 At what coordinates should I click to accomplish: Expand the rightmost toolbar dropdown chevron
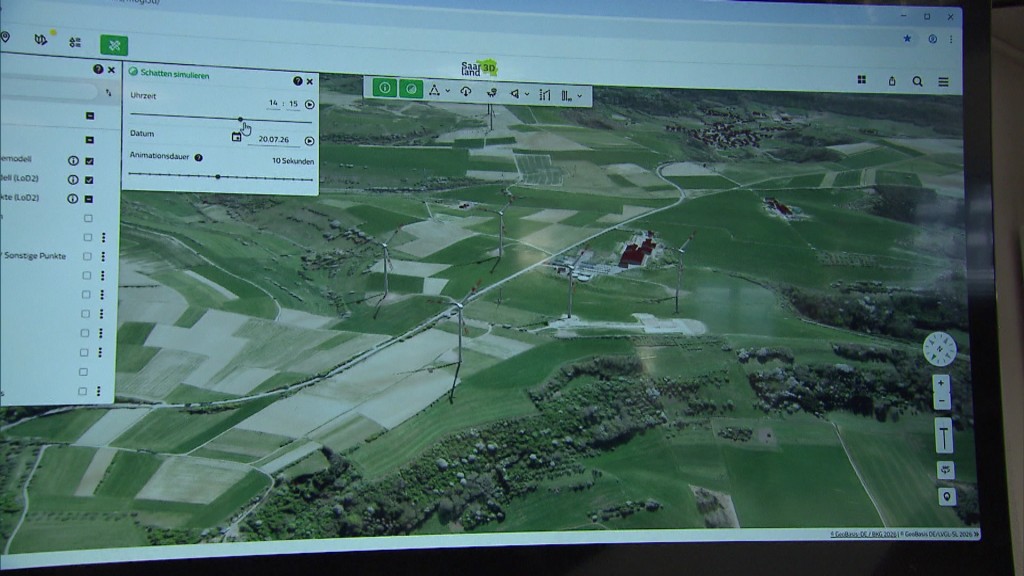(580, 98)
